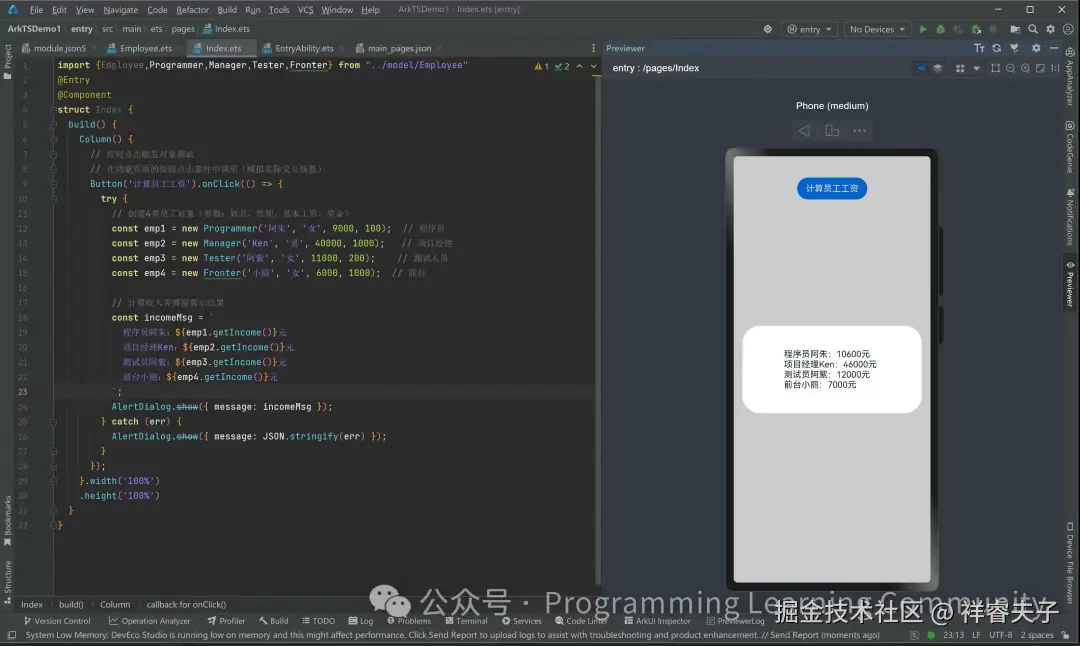Click the Previewer frame crop icon
The height and width of the screenshot is (646, 1080).
995,68
